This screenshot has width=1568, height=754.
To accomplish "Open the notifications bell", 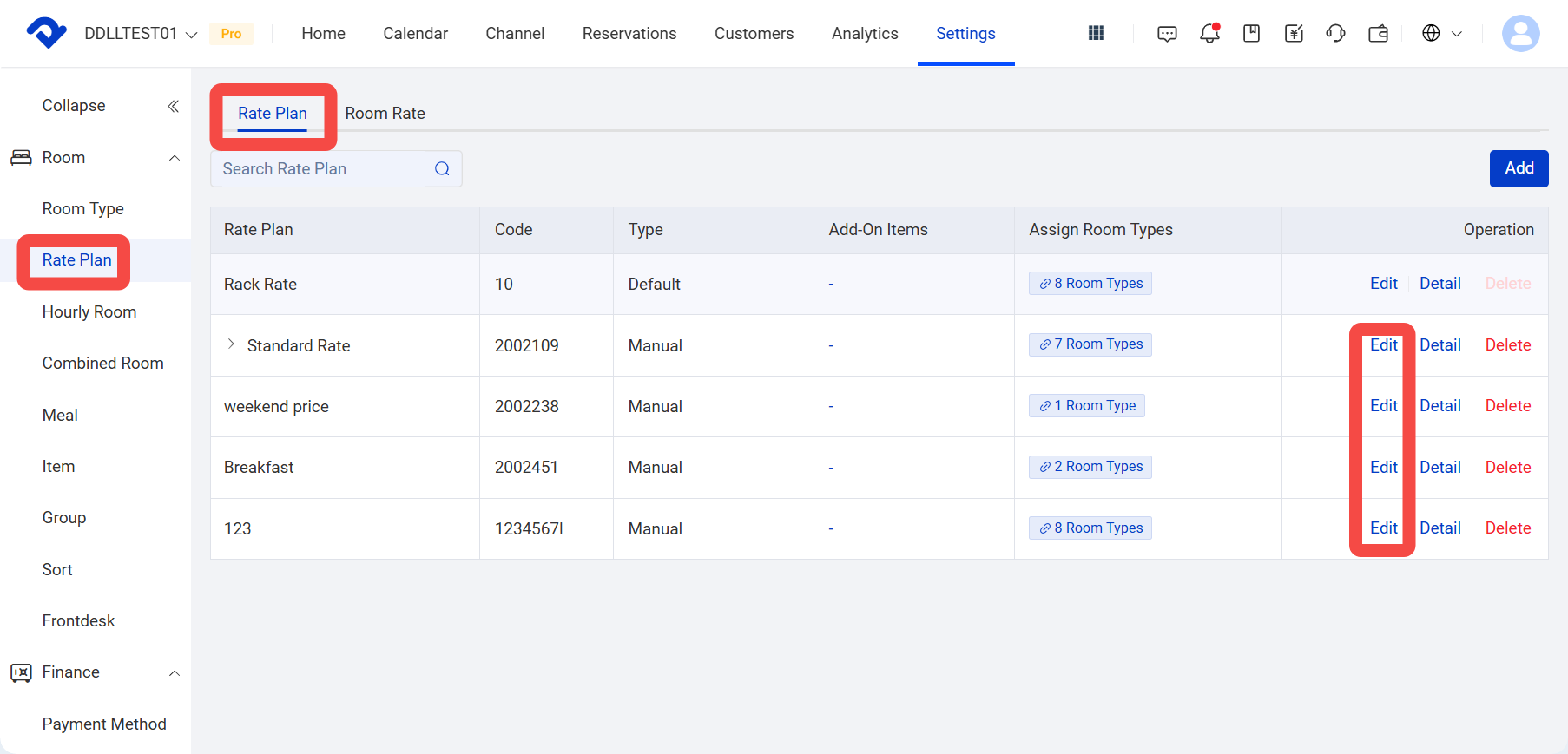I will pos(1209,33).
